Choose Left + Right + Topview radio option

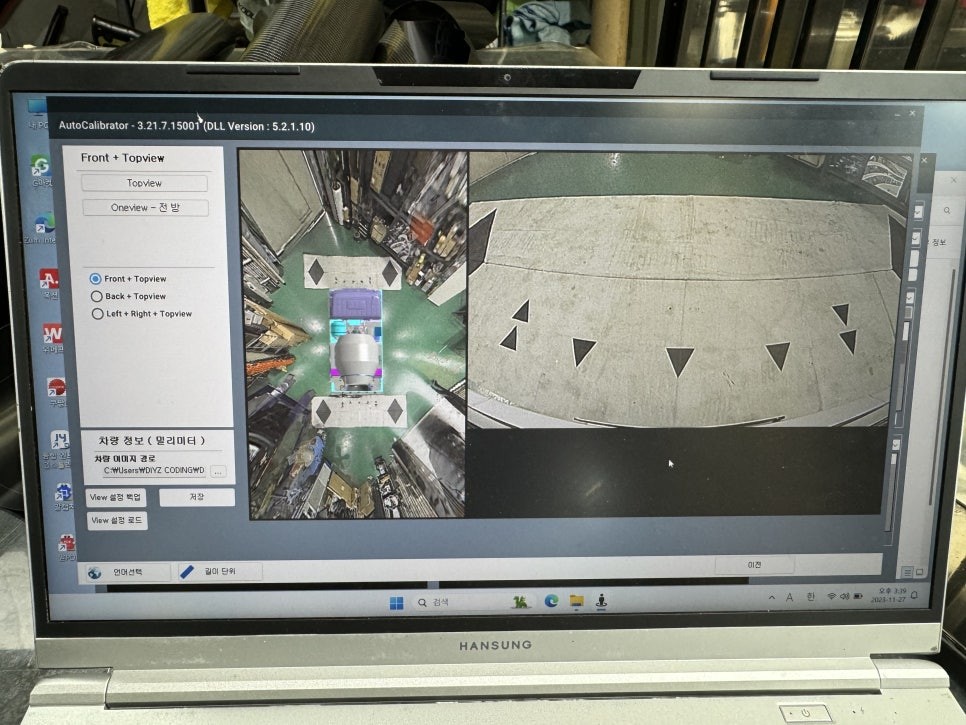coord(96,314)
